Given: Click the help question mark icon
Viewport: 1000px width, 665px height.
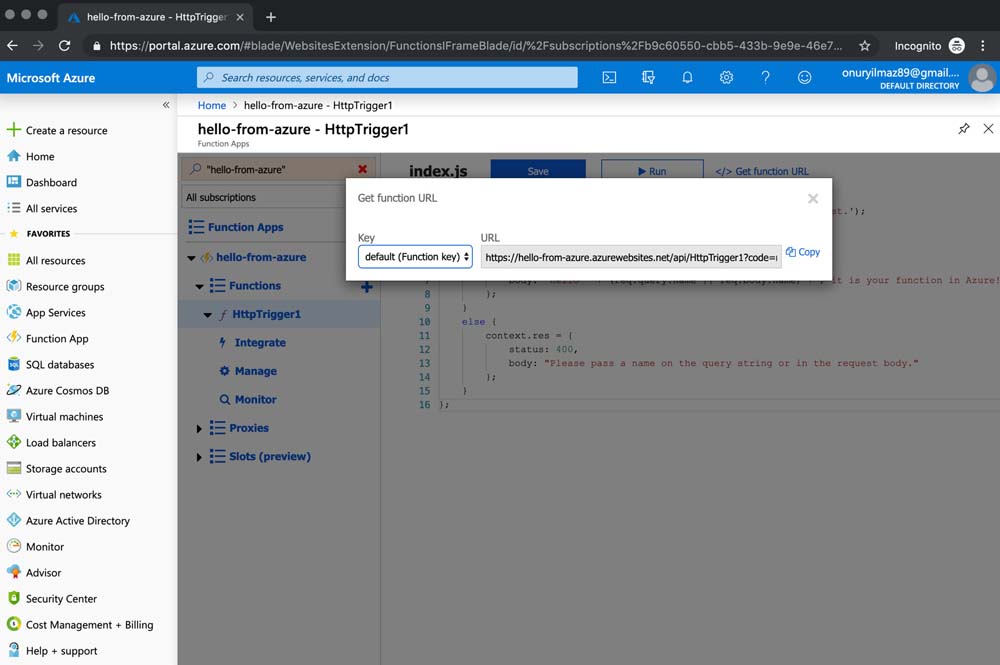Looking at the screenshot, I should click(x=765, y=77).
